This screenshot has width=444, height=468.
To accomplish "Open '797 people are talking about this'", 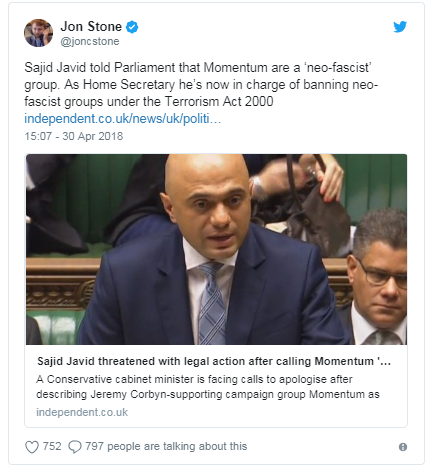I will (x=166, y=446).
